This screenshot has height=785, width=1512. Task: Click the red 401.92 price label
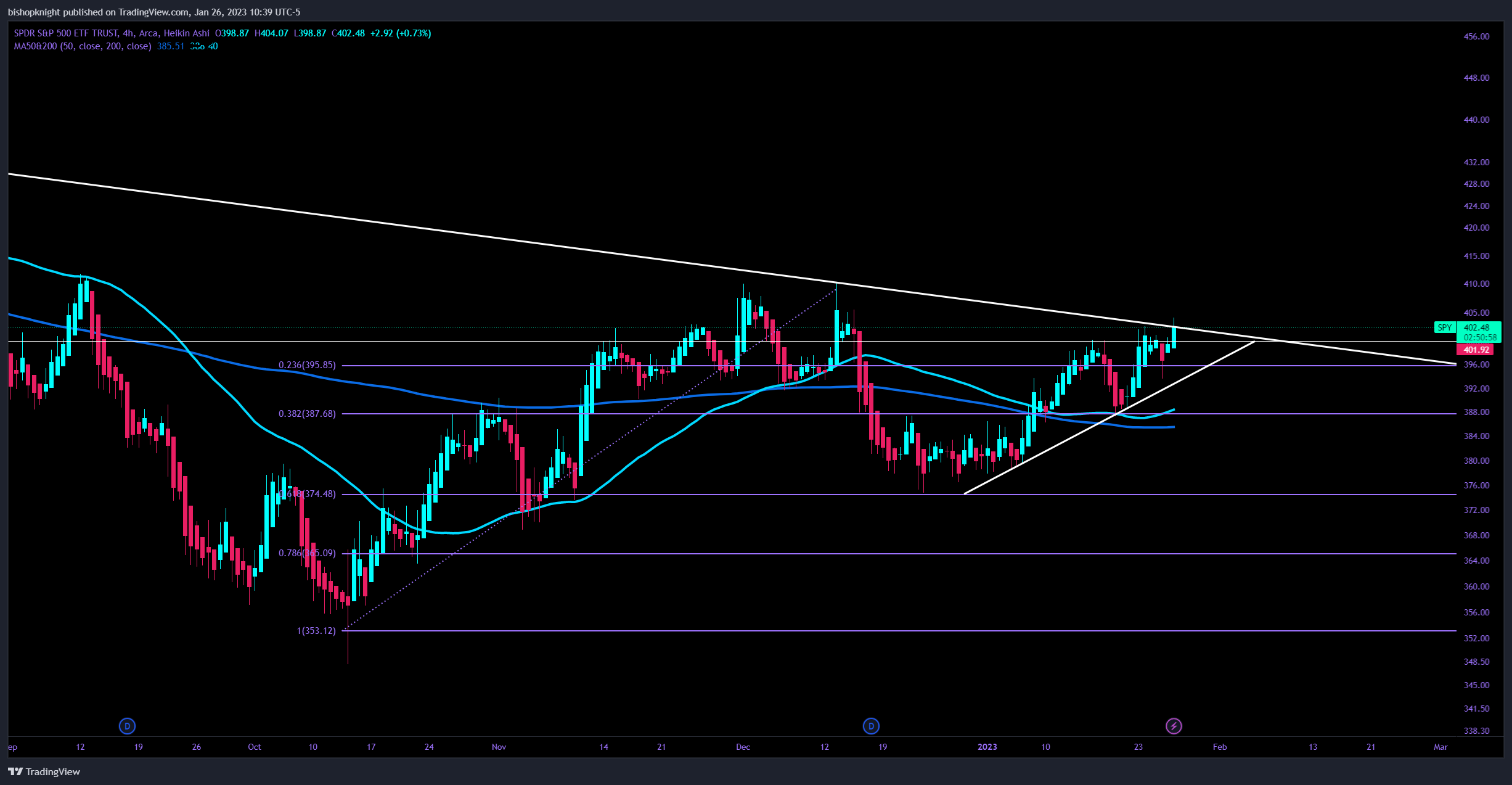coord(1476,350)
